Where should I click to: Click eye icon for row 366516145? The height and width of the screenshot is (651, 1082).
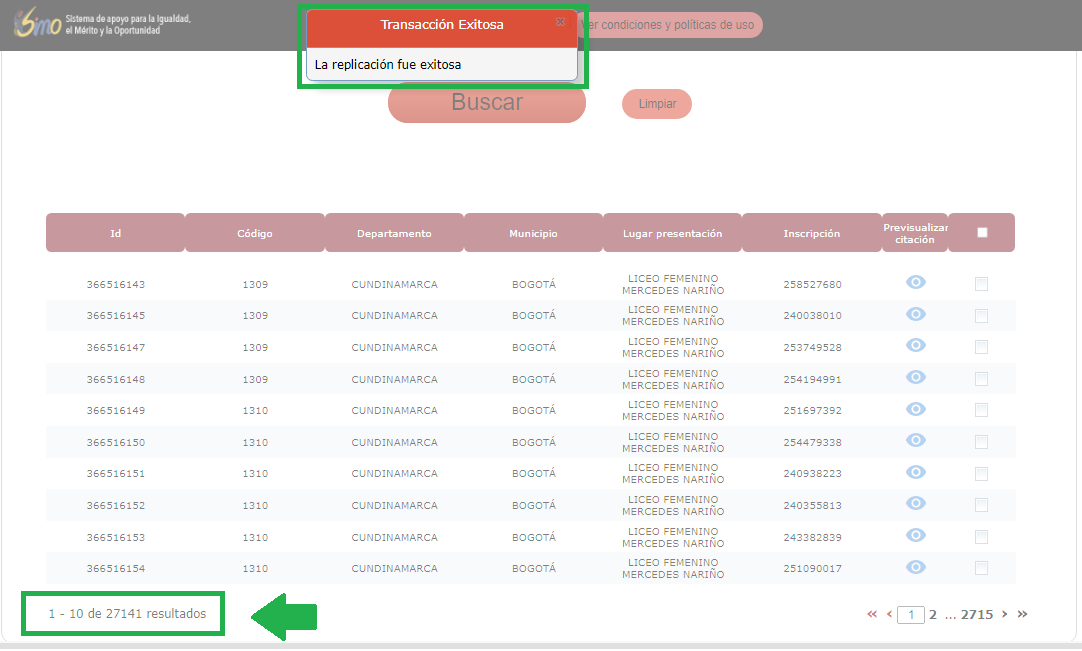[915, 314]
